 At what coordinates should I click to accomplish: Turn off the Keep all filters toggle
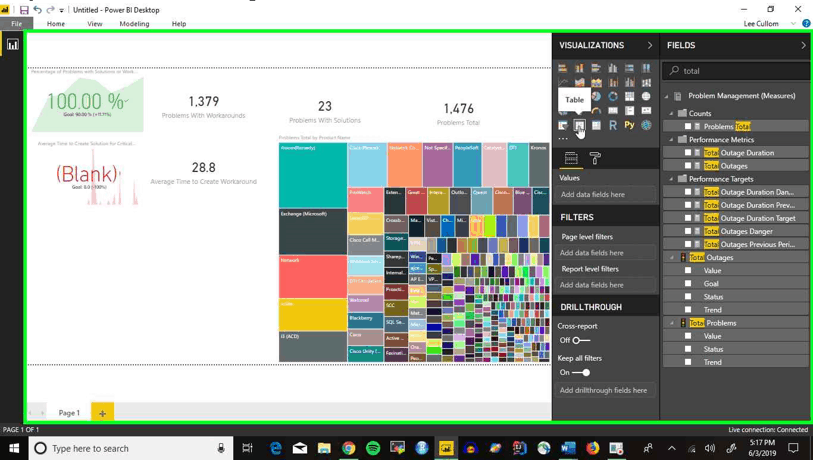[581, 373]
